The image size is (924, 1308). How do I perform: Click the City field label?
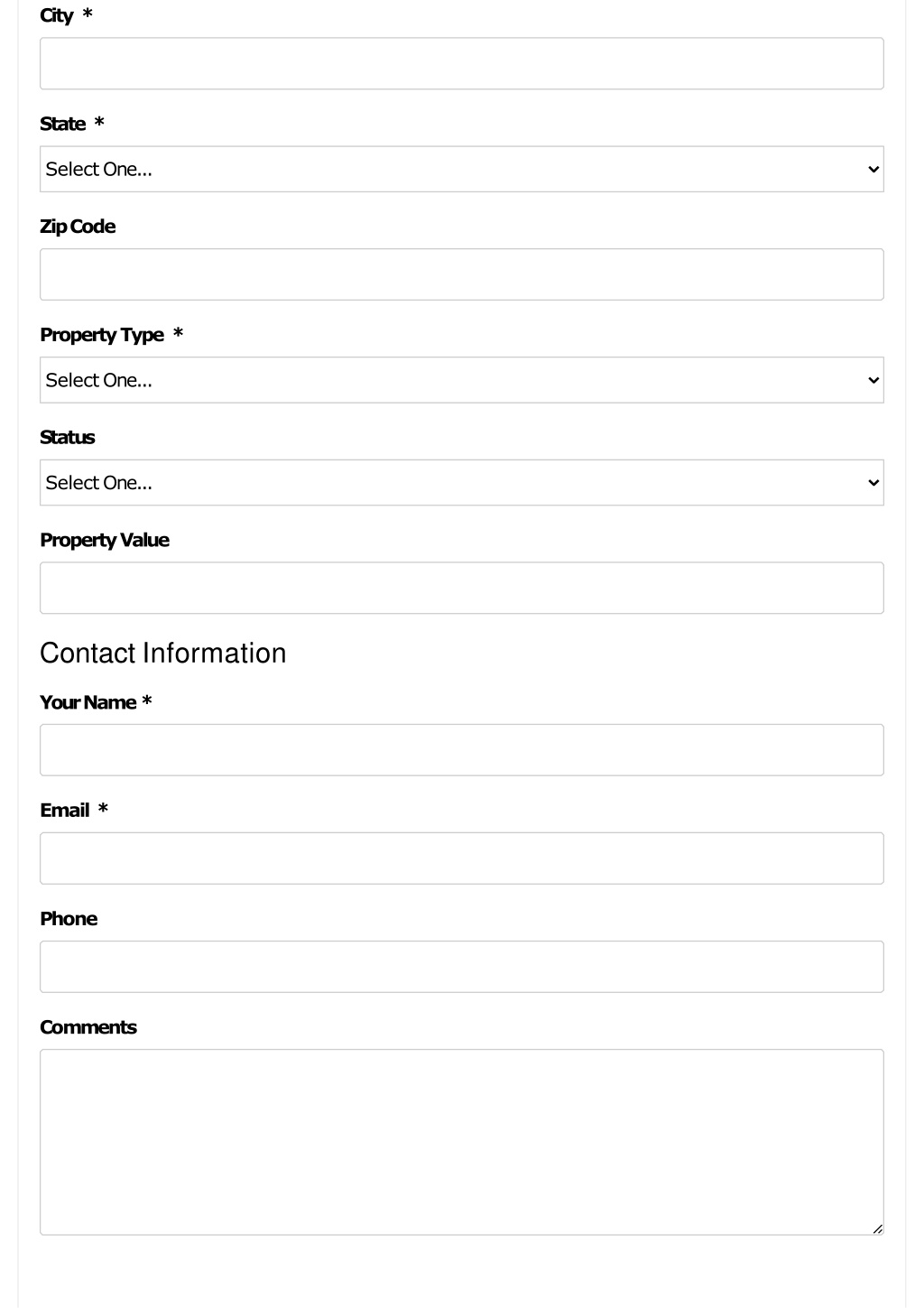[56, 15]
